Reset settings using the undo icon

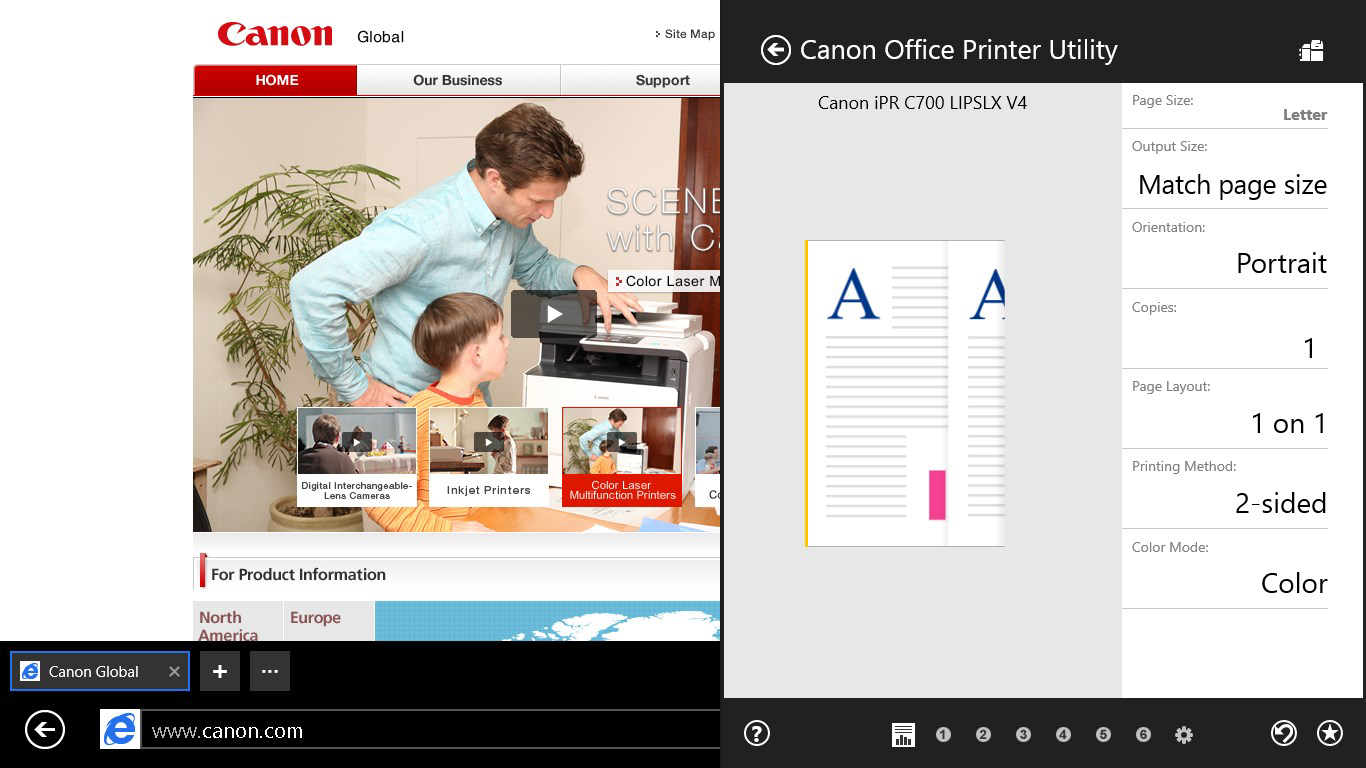point(1285,733)
